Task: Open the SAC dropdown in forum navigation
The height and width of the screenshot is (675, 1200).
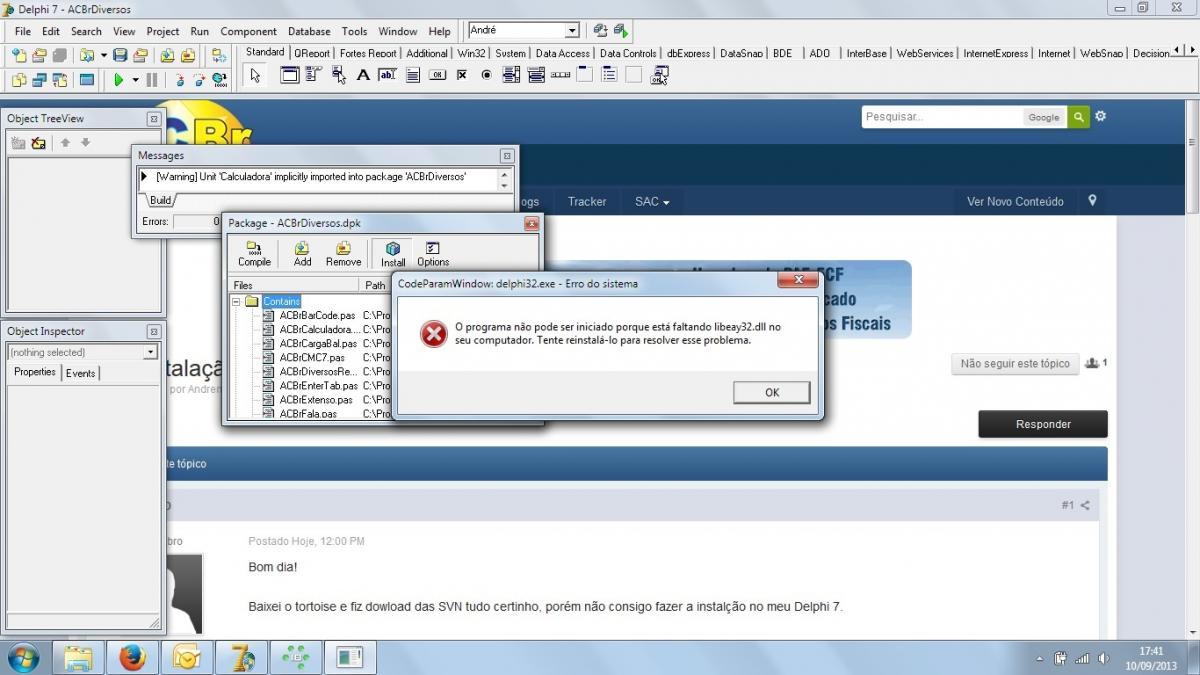Action: 652,201
